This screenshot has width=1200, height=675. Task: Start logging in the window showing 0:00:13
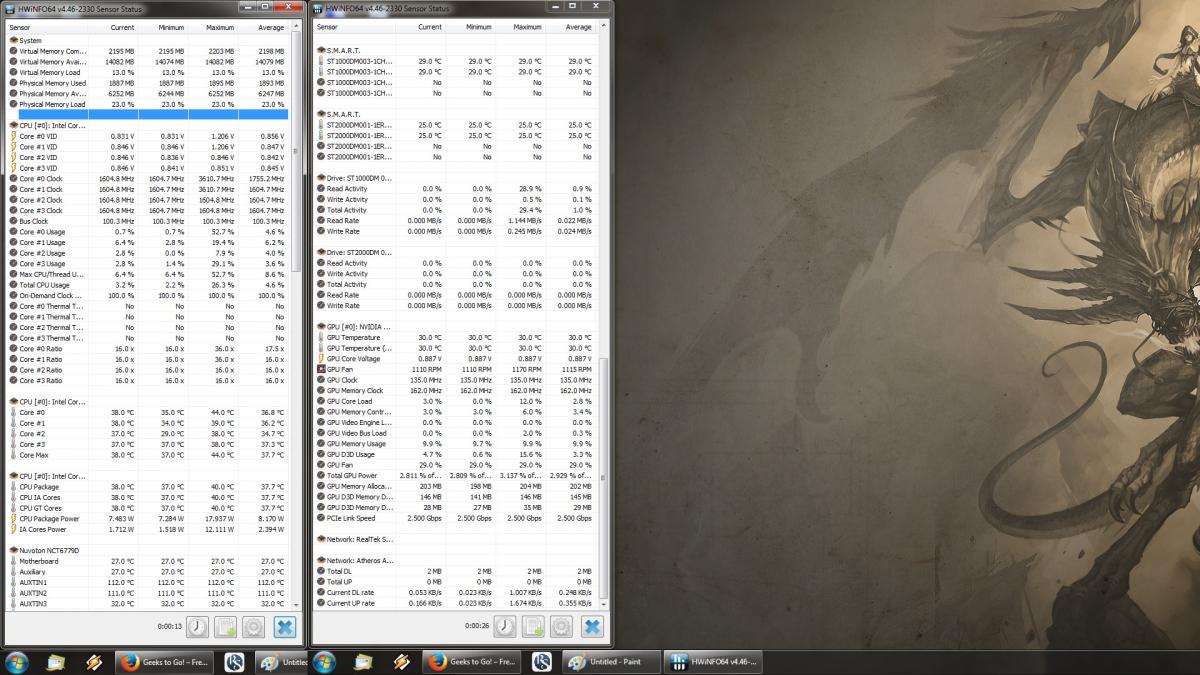227,627
